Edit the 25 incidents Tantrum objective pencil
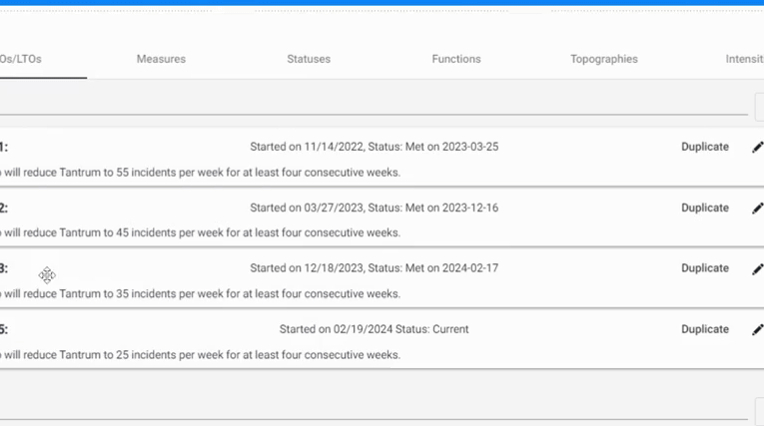Viewport: 764px width, 426px height. coord(758,329)
